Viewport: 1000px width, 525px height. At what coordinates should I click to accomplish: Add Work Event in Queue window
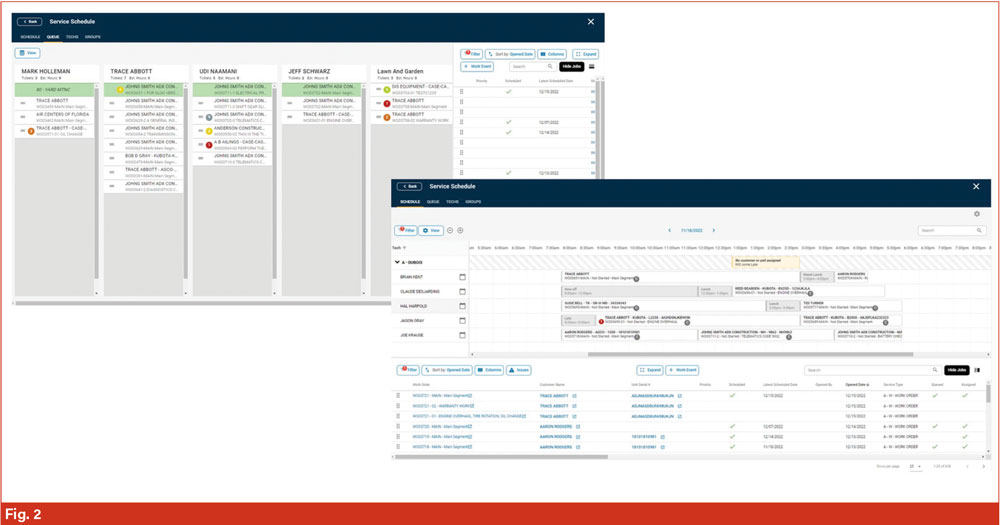pyautogui.click(x=477, y=66)
